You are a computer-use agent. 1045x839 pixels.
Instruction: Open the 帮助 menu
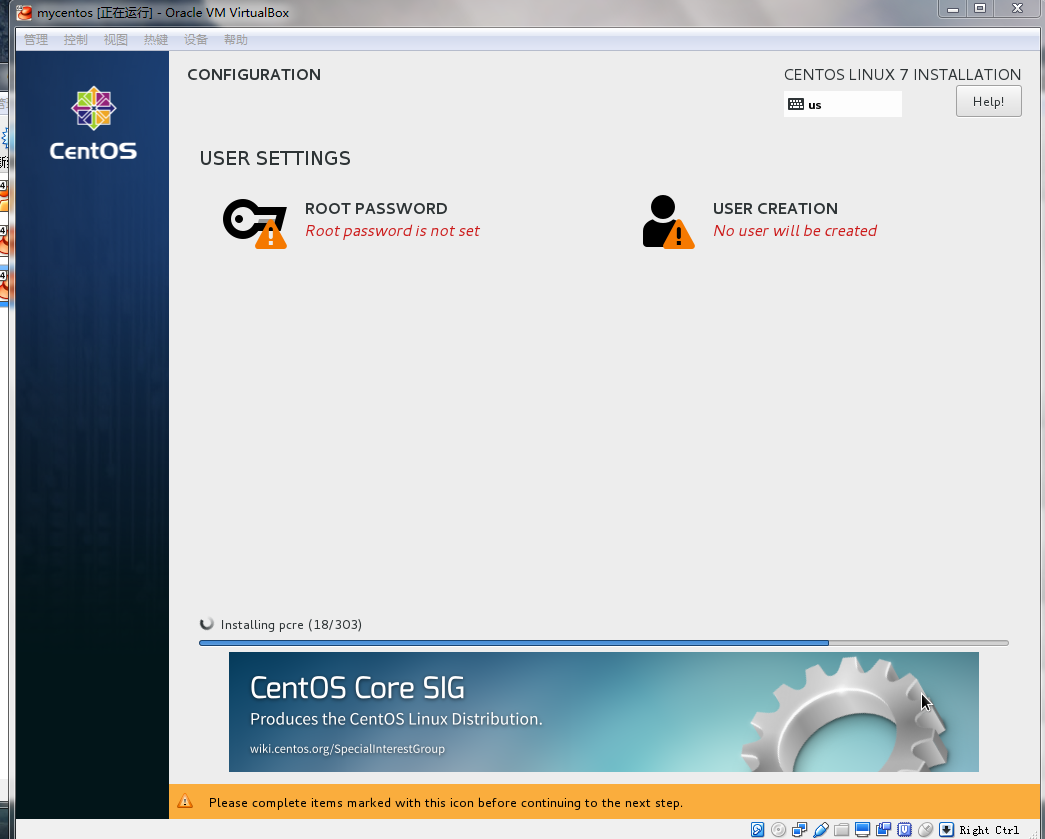point(235,40)
